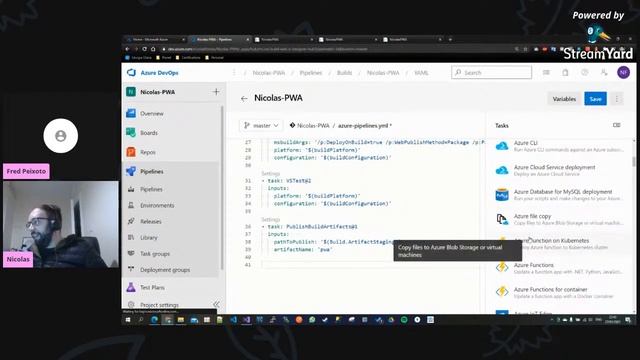
Task: Click the plus icon next to Nicolas-PWA
Action: [216, 92]
